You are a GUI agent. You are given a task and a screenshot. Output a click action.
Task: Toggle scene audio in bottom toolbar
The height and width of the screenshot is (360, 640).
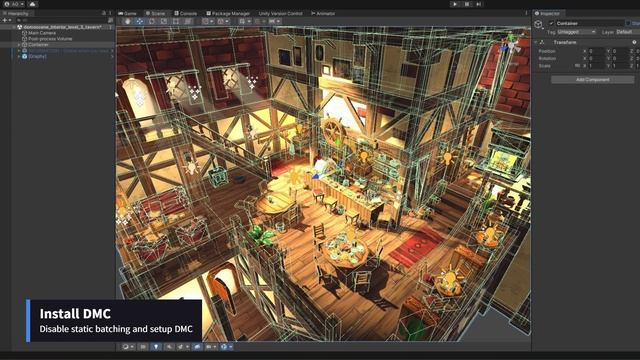click(x=169, y=347)
